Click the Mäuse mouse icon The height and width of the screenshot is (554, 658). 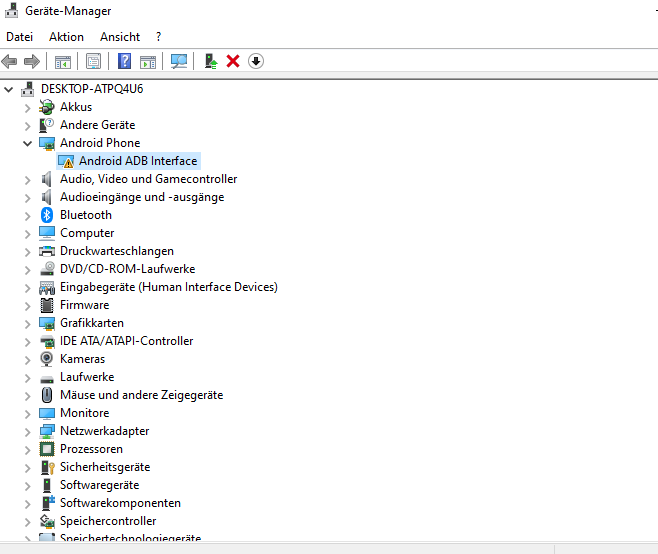47,395
